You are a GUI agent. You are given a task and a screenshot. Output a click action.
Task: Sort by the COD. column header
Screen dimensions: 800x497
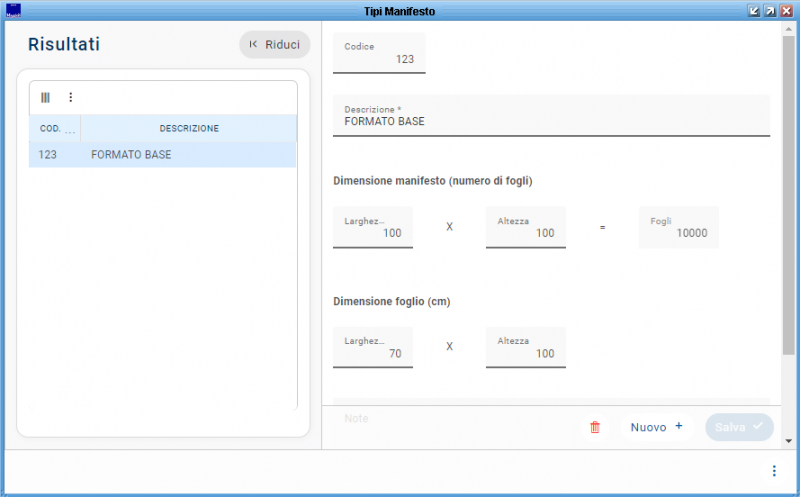[51, 128]
